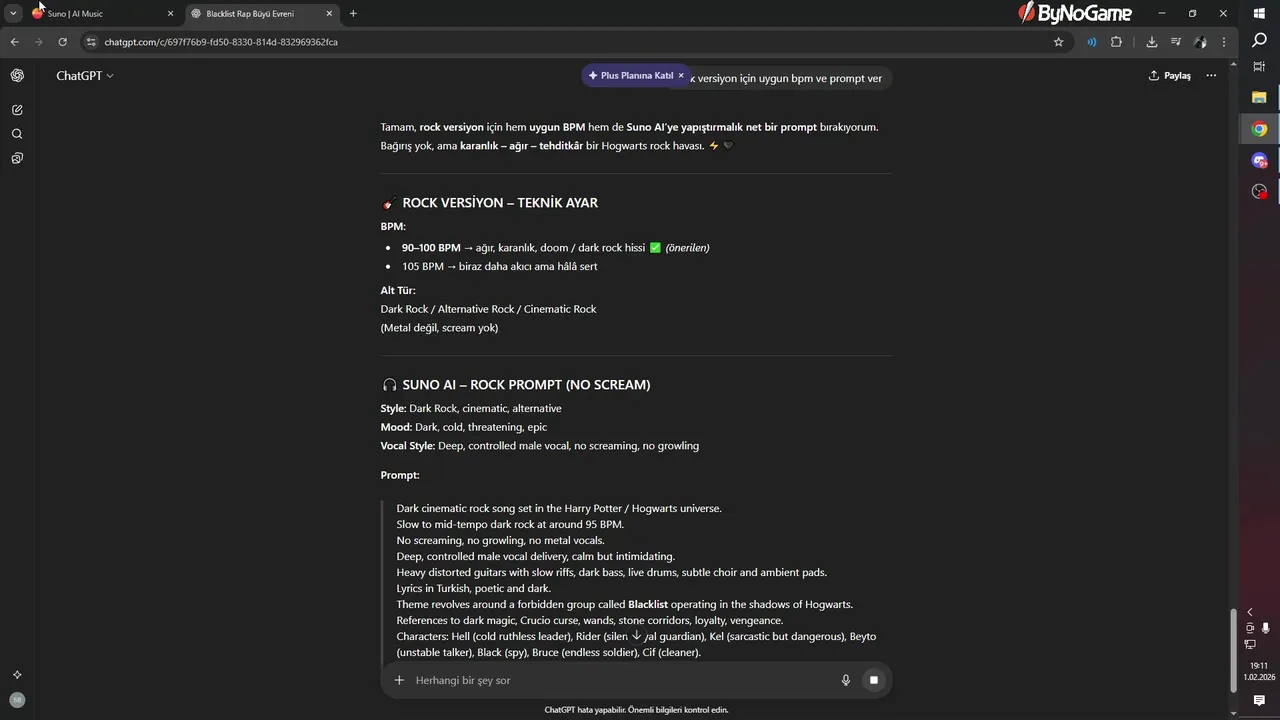
Task: Click the microphone icon in system tray
Action: point(1266,628)
